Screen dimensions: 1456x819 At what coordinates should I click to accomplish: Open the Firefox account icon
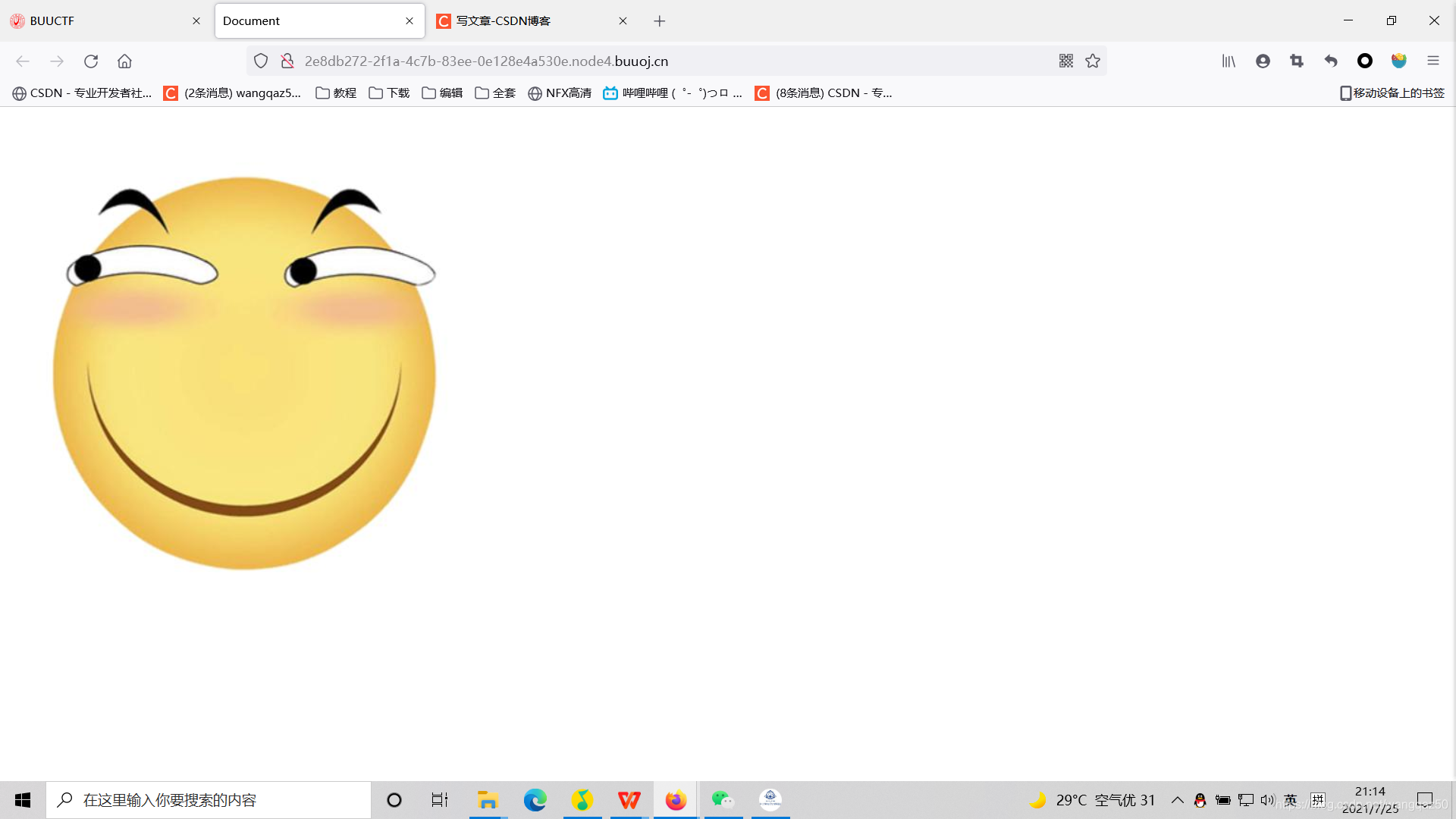pos(1263,61)
